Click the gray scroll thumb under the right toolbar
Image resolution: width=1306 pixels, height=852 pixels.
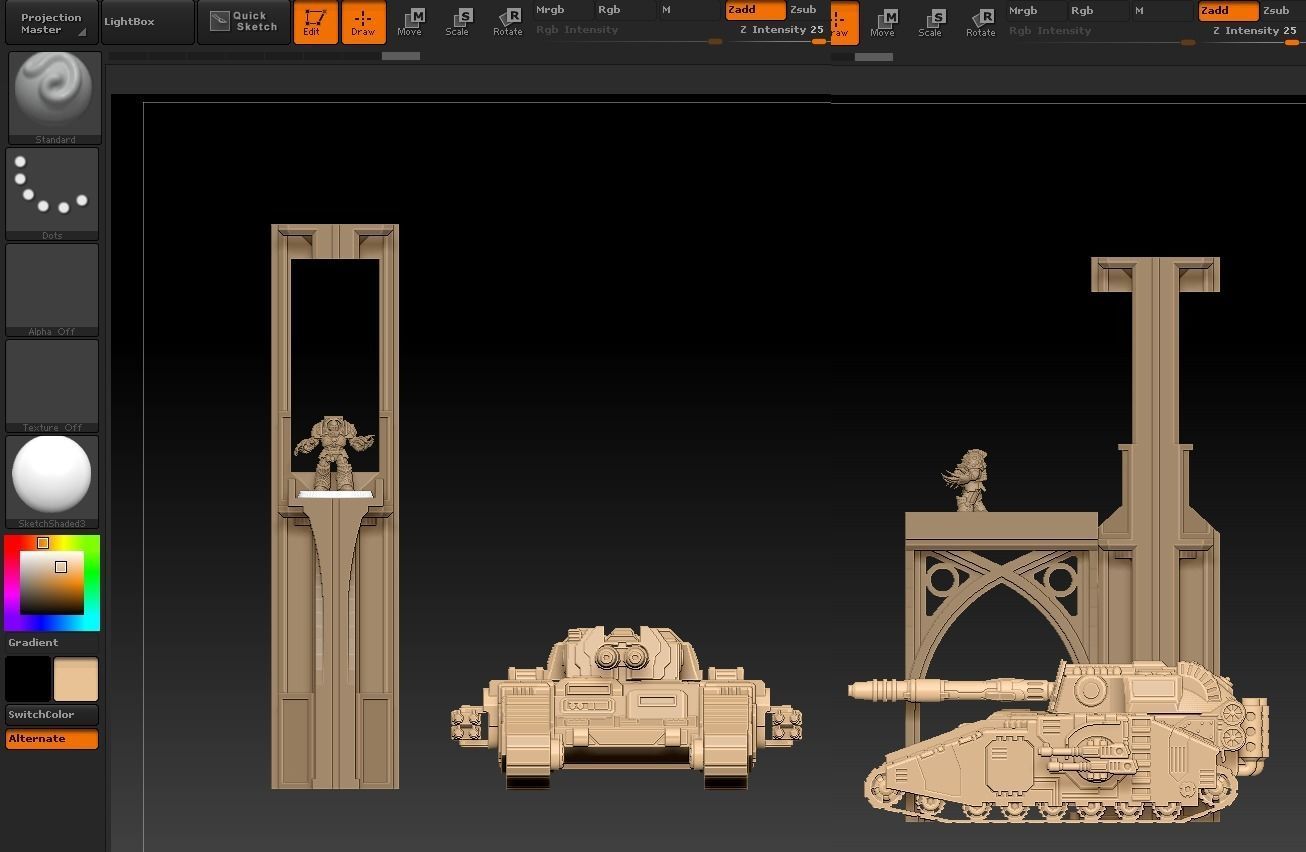tap(874, 57)
